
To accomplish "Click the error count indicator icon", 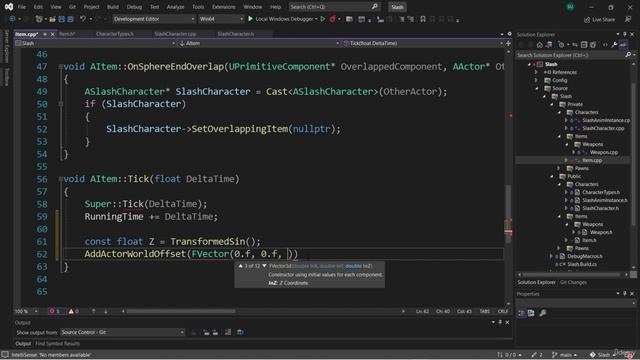I will [x=52, y=311].
